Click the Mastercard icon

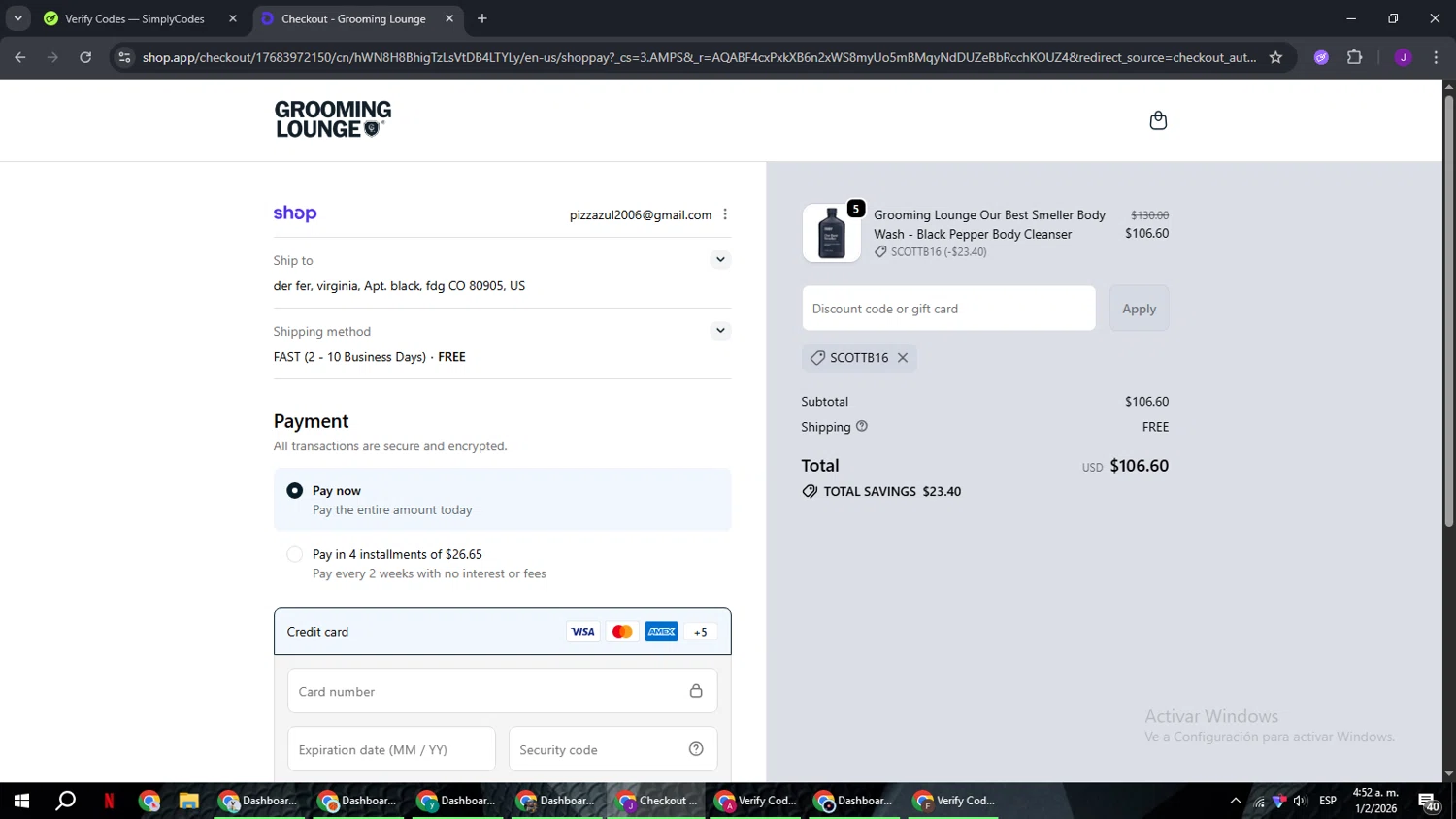pos(622,632)
